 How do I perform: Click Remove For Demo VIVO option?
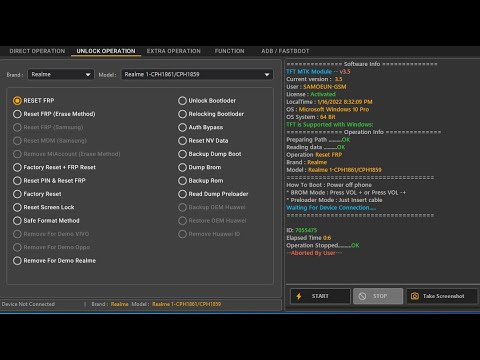coord(51,234)
